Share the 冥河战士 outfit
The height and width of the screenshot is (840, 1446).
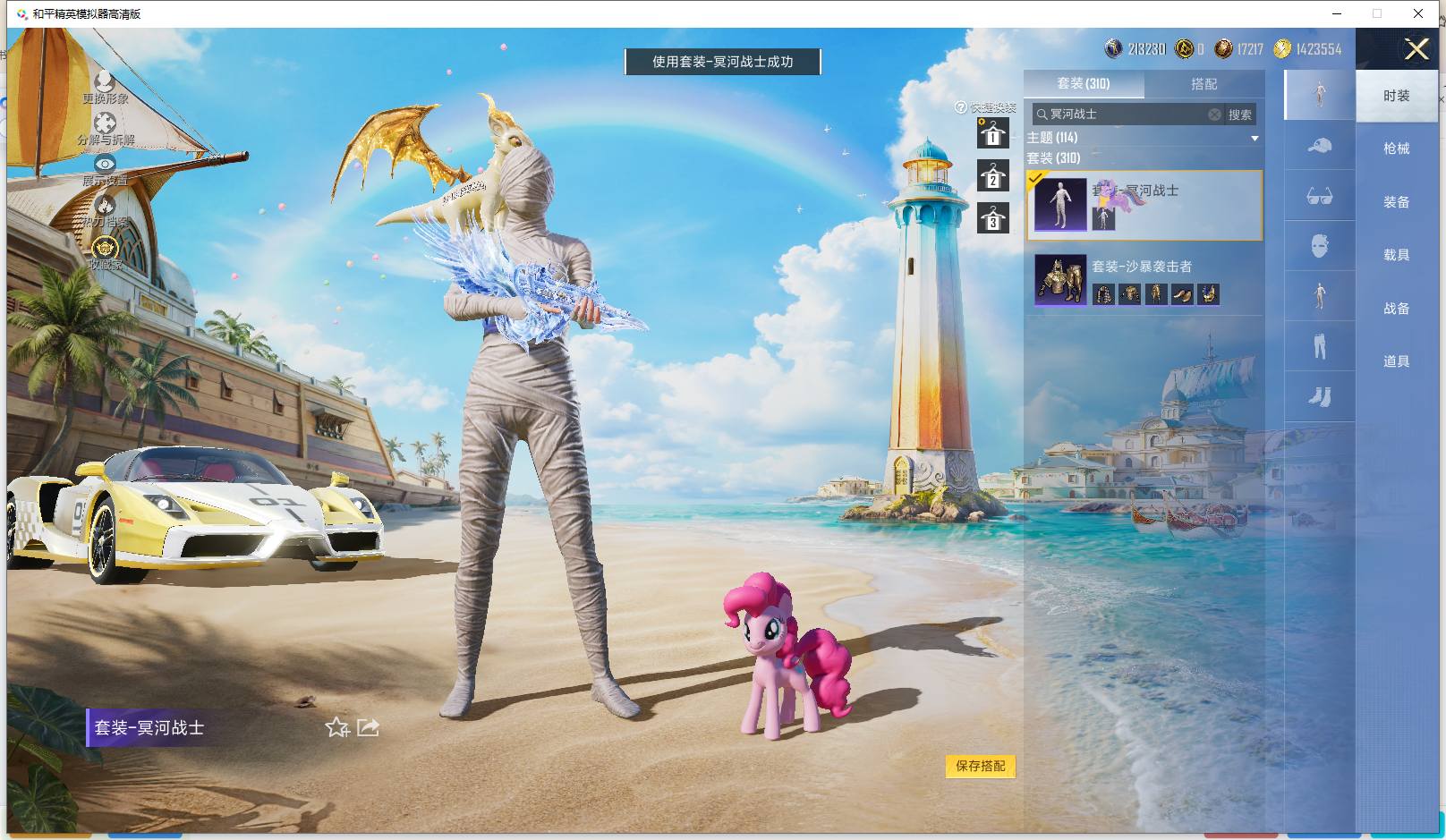coord(369,727)
